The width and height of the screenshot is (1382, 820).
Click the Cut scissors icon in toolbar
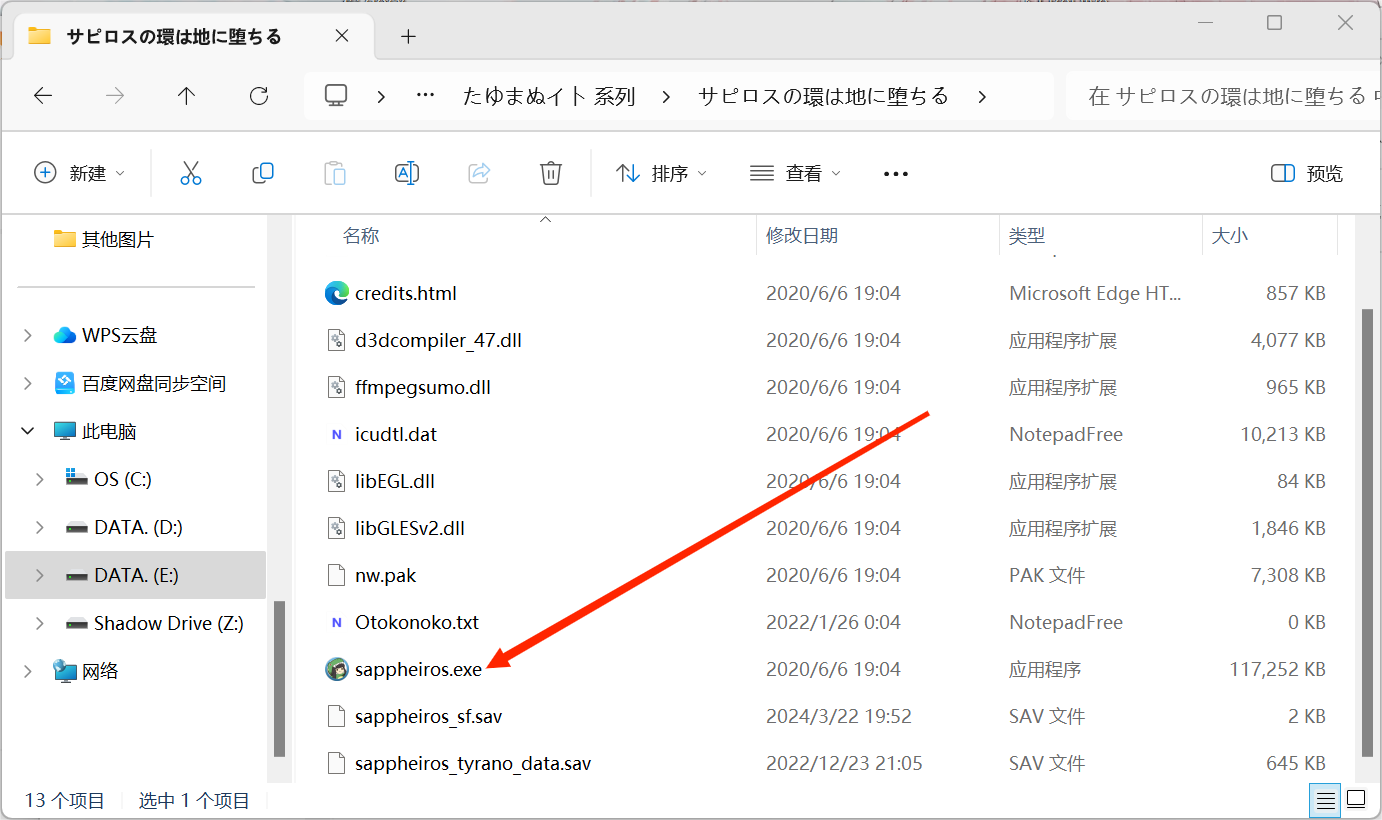[191, 173]
